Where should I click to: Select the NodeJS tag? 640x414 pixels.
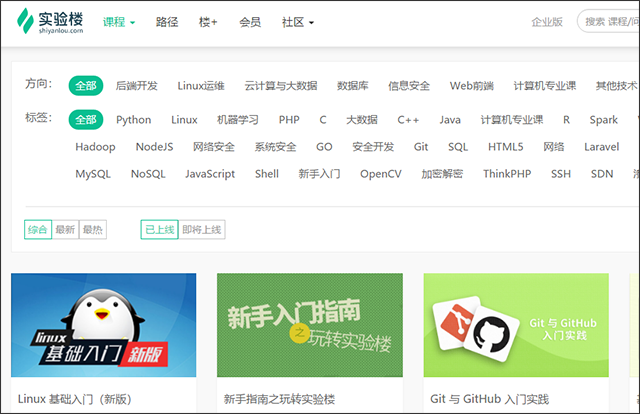click(154, 147)
